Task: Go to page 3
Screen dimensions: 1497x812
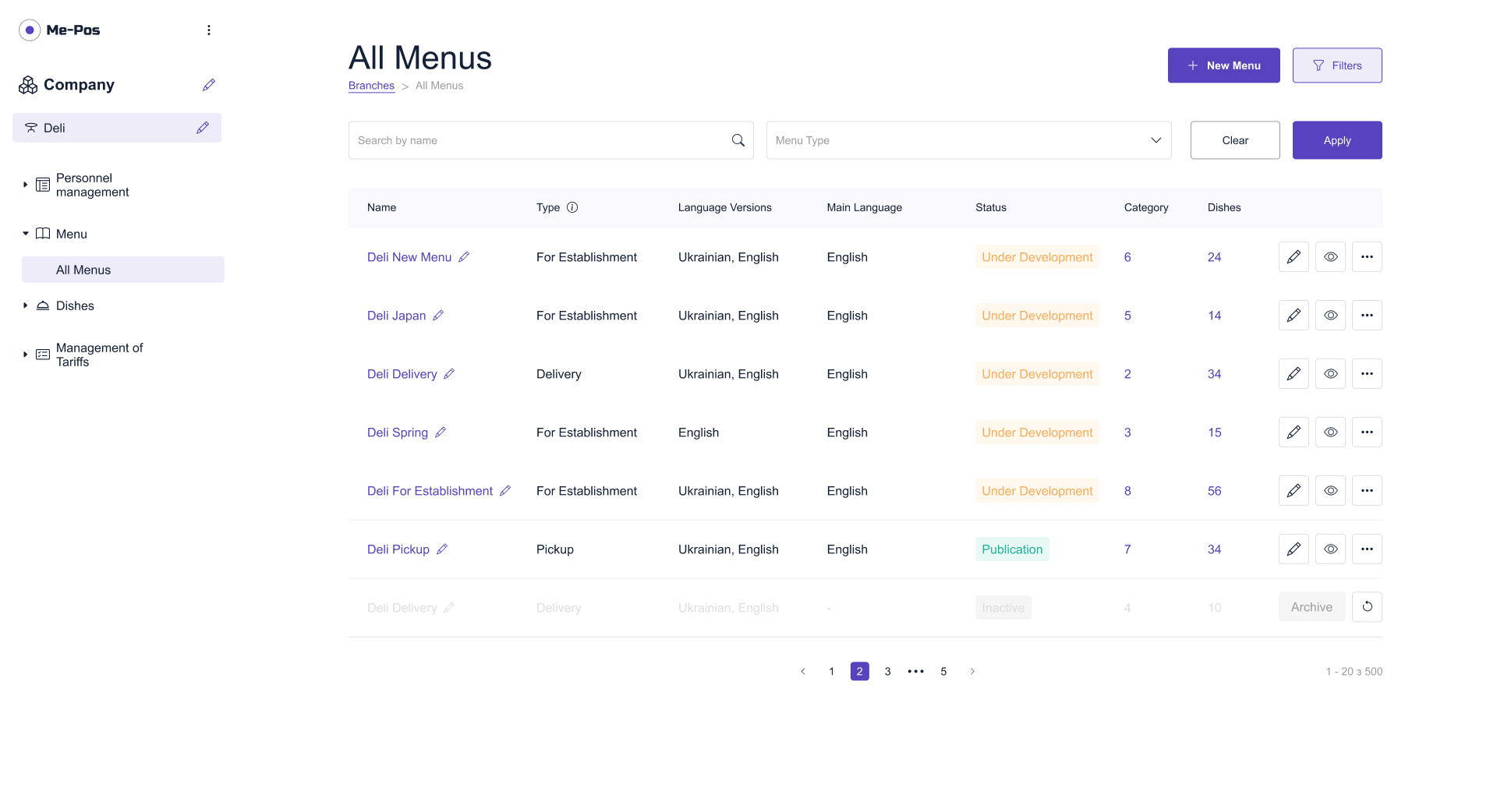Action: (887, 671)
